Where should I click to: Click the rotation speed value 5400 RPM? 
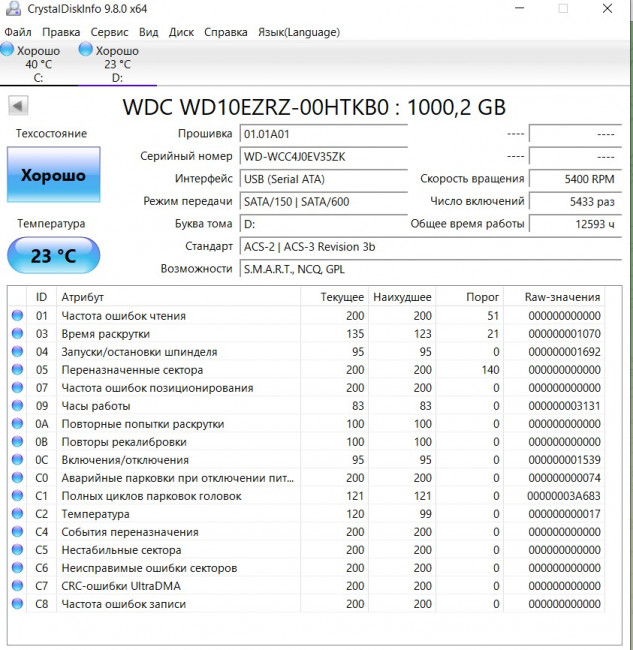click(x=575, y=179)
